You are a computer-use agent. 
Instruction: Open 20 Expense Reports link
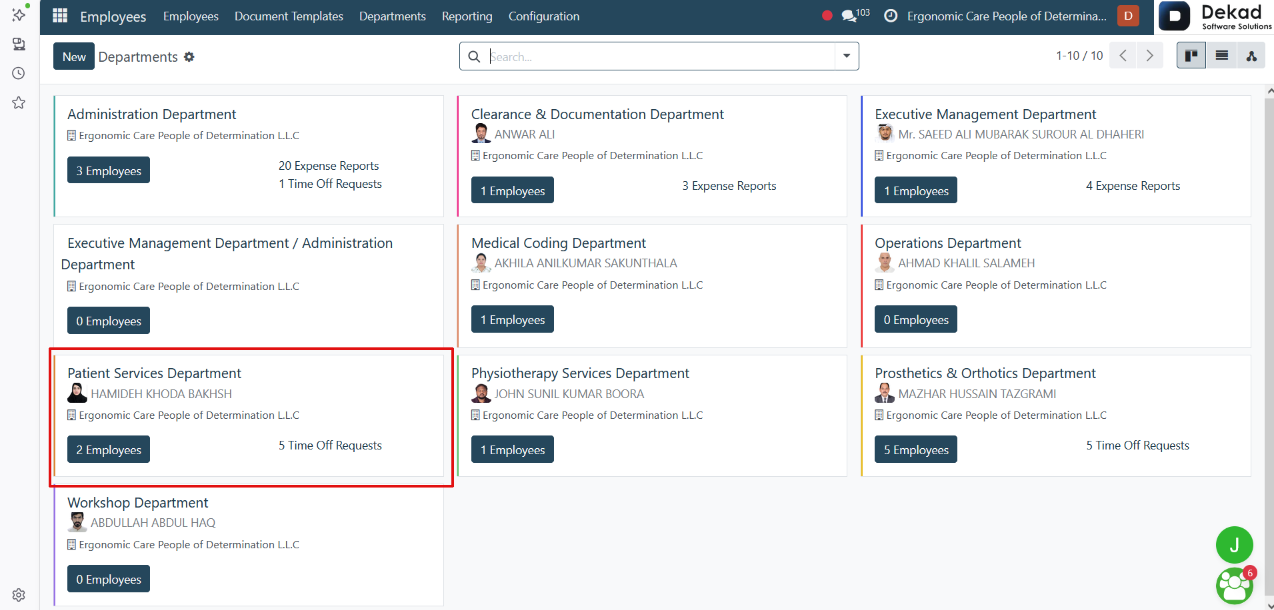pyautogui.click(x=329, y=166)
